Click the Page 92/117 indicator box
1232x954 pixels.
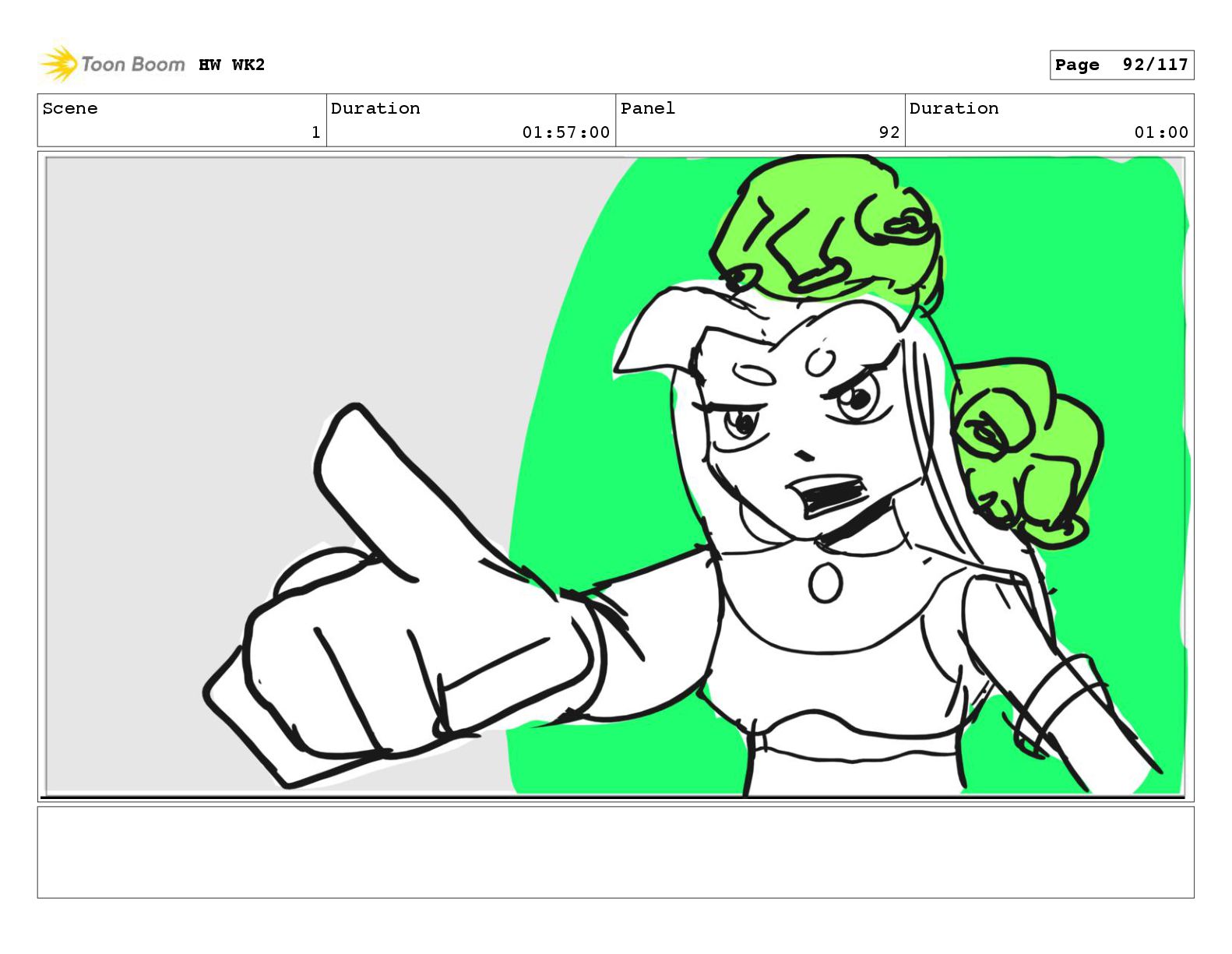[x=1121, y=65]
